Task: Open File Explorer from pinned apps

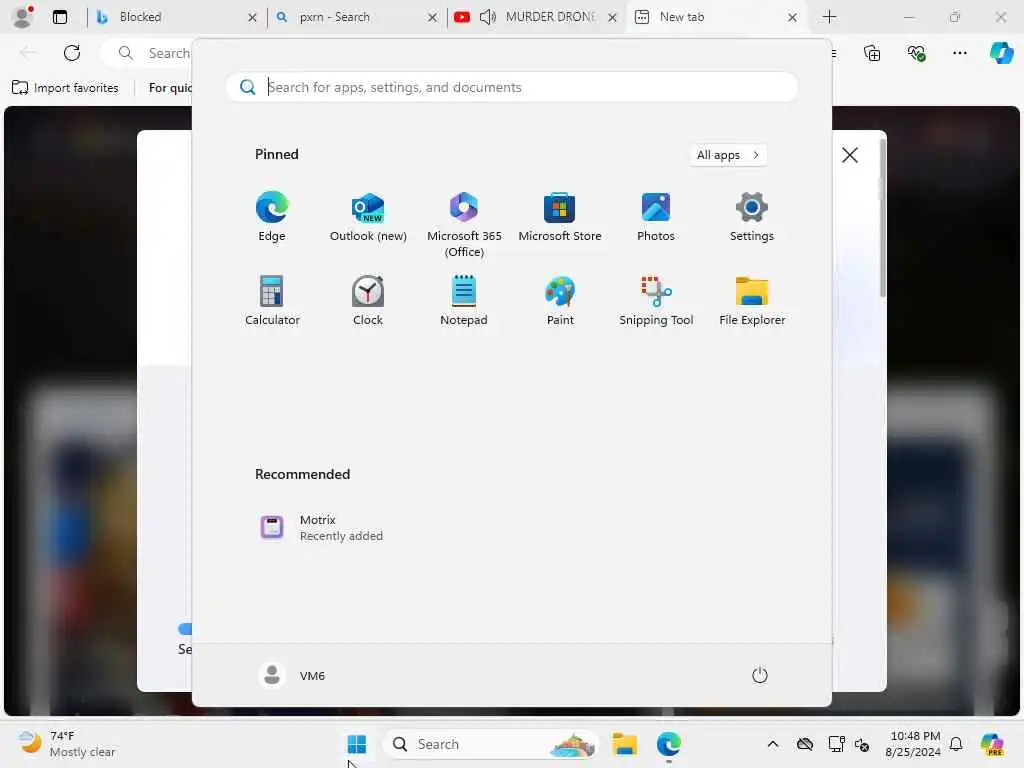Action: pos(752,300)
